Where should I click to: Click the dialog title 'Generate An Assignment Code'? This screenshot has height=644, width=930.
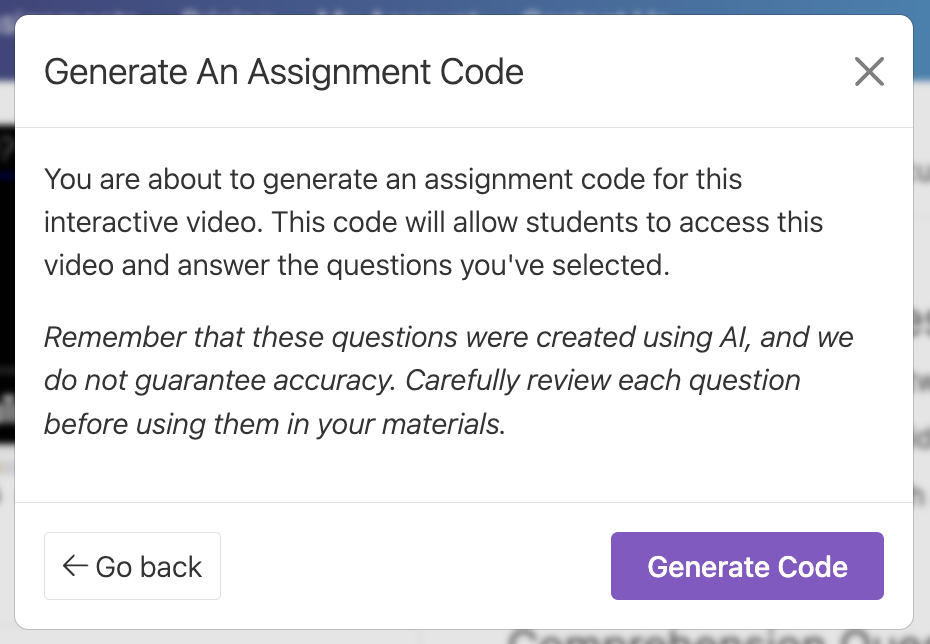[283, 71]
